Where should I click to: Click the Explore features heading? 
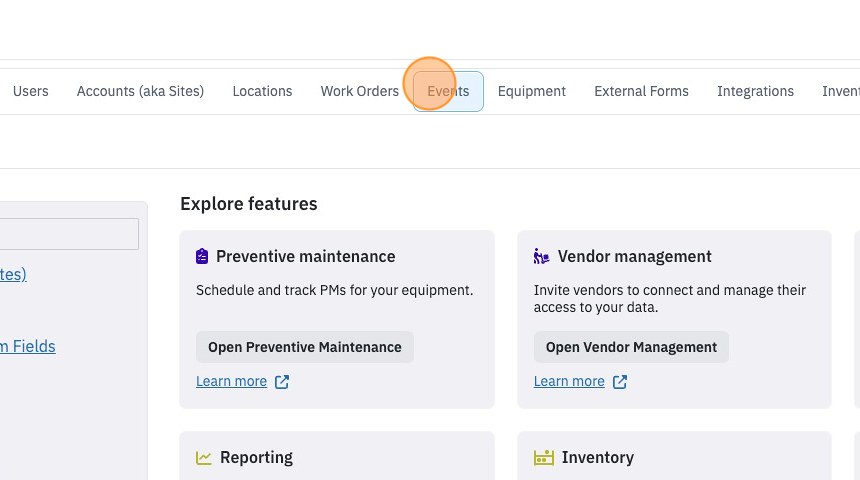[x=249, y=204]
